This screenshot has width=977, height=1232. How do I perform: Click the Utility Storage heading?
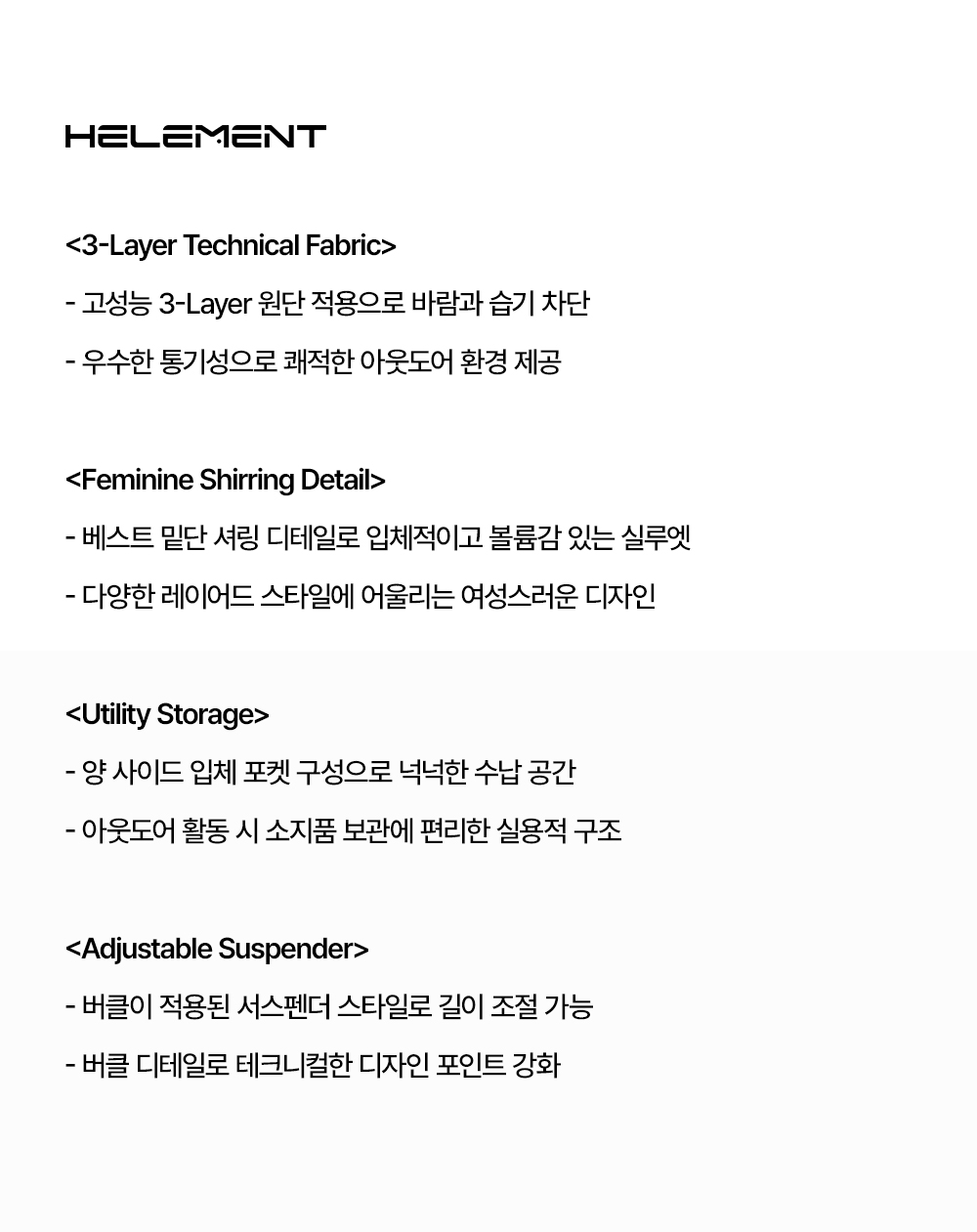click(167, 714)
